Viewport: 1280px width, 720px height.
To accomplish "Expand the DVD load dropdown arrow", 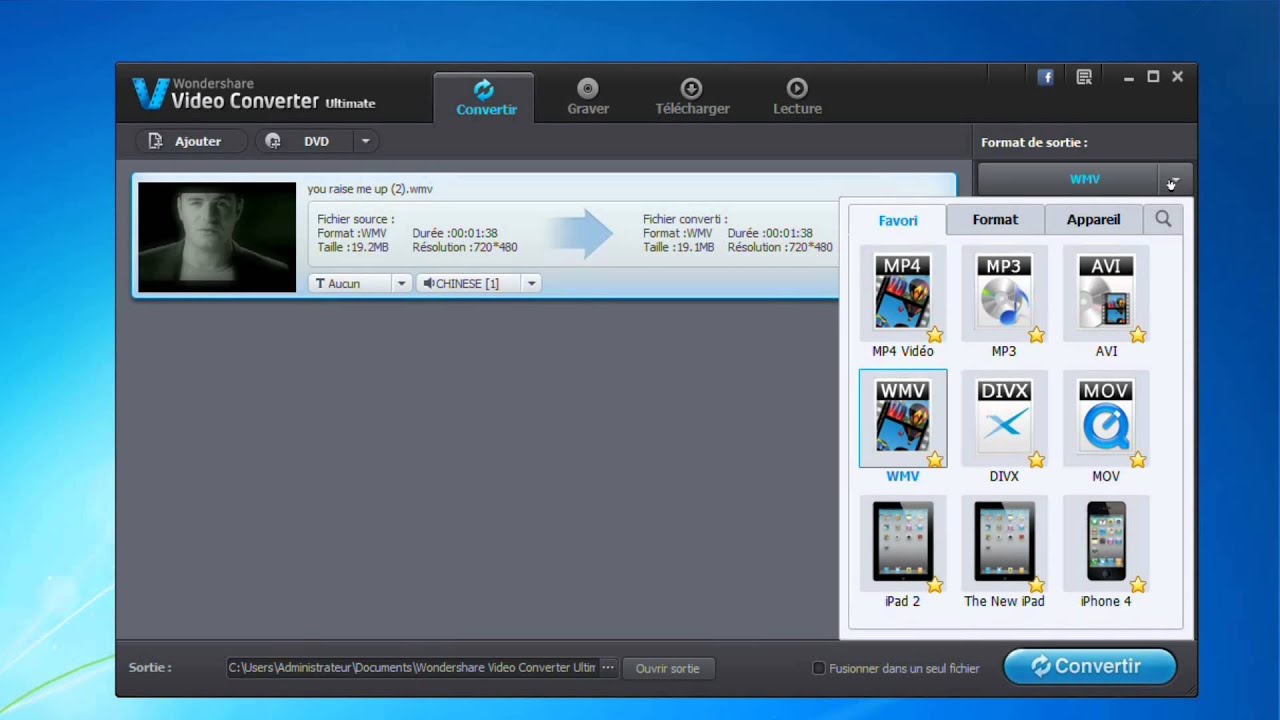I will [365, 141].
